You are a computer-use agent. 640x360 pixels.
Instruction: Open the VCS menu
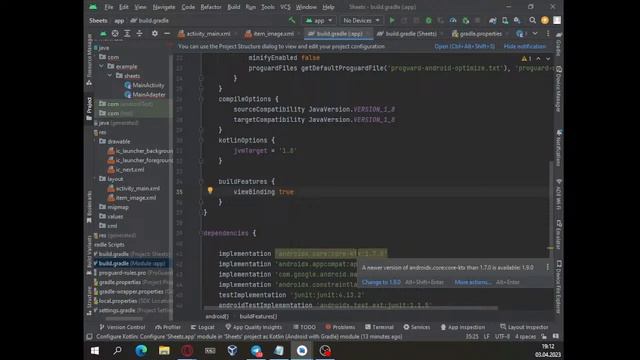[x=285, y=7]
